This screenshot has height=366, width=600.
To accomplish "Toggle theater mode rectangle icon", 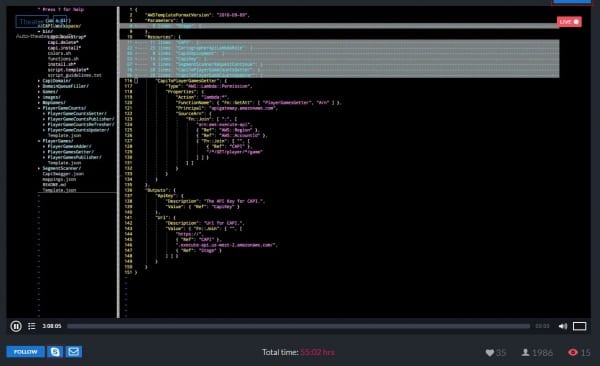I will (x=579, y=326).
